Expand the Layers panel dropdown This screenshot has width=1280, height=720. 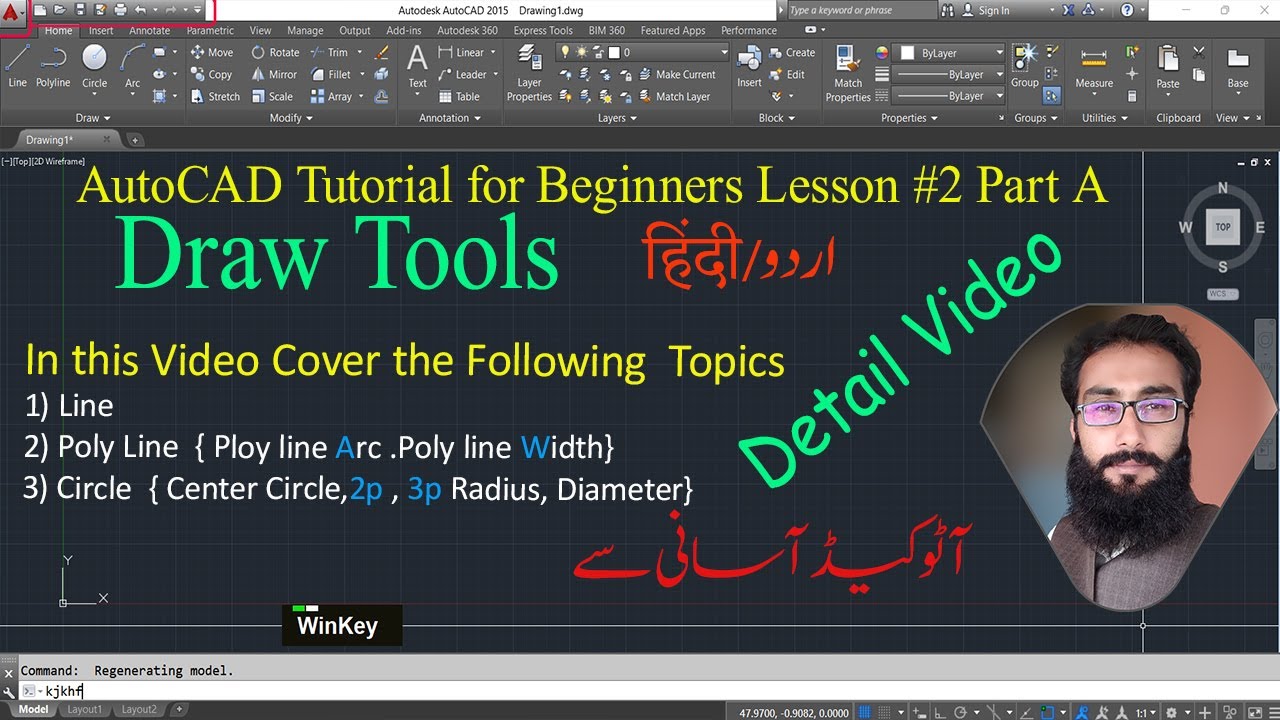click(x=617, y=118)
